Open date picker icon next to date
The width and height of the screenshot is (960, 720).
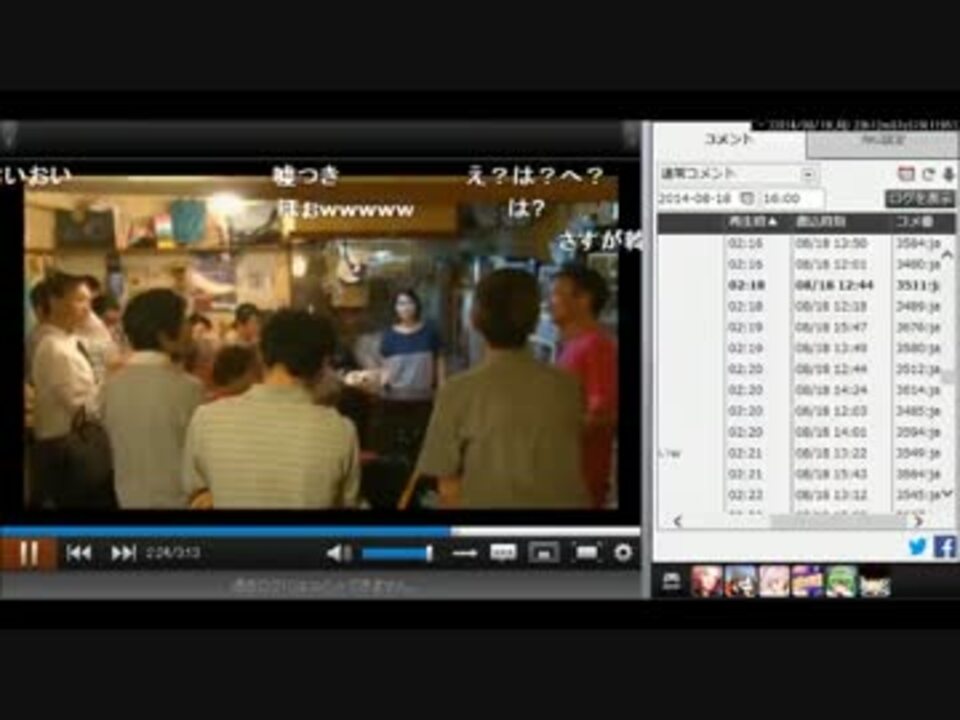coord(748,198)
